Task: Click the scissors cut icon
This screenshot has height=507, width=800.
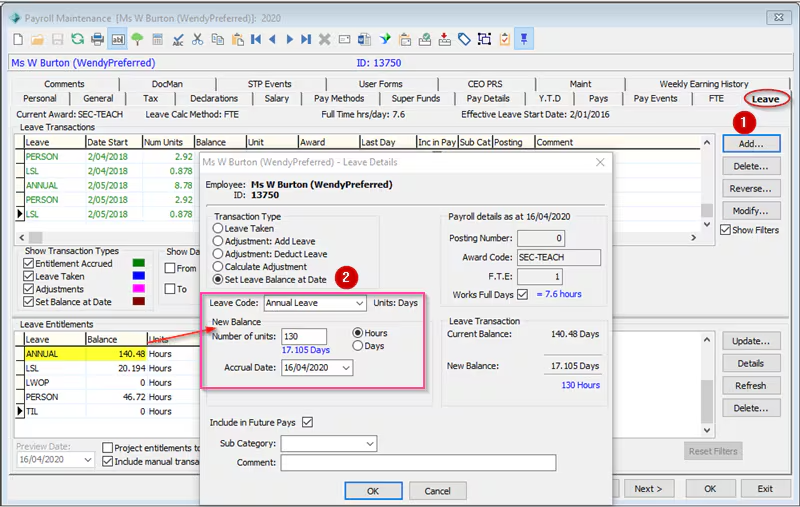Action: coord(197,39)
